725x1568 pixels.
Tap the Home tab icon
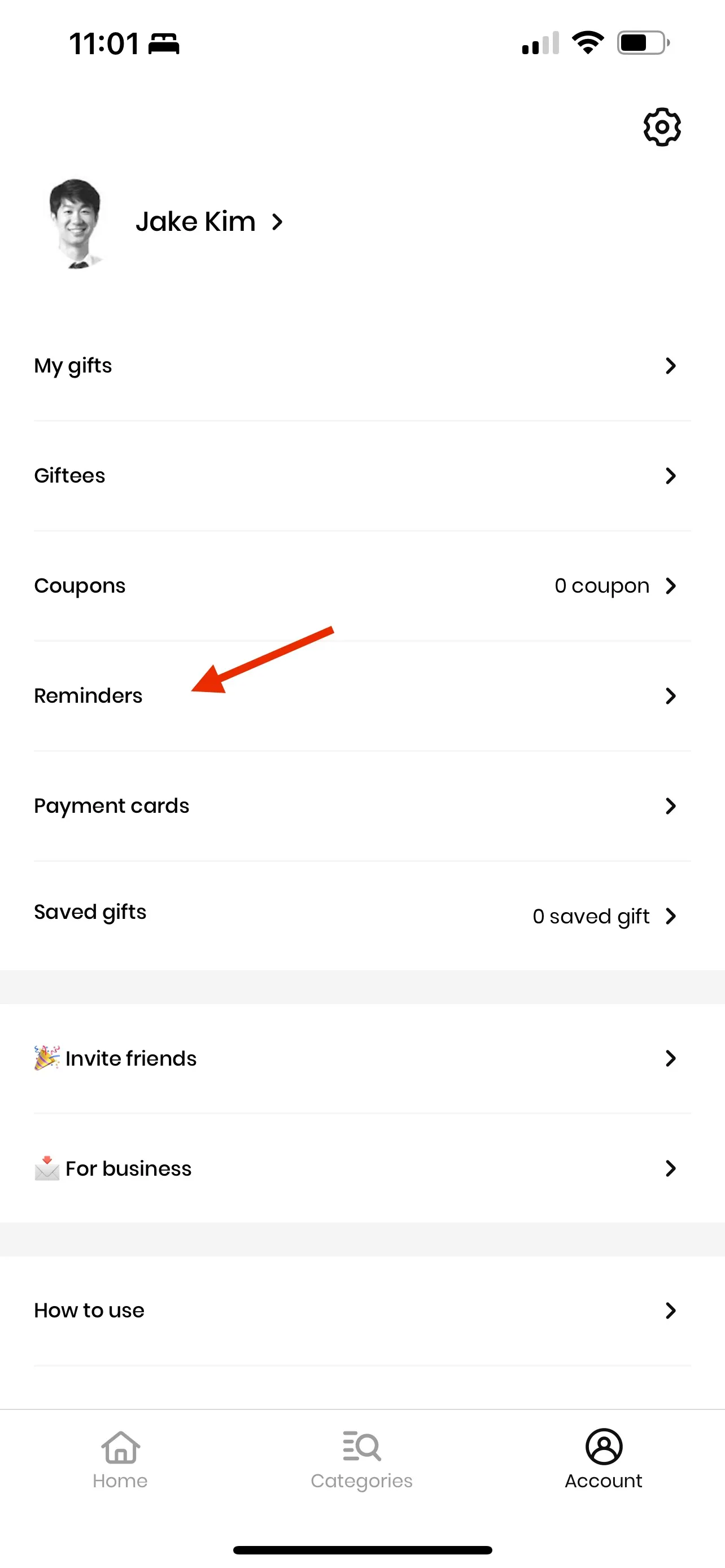pyautogui.click(x=120, y=1446)
